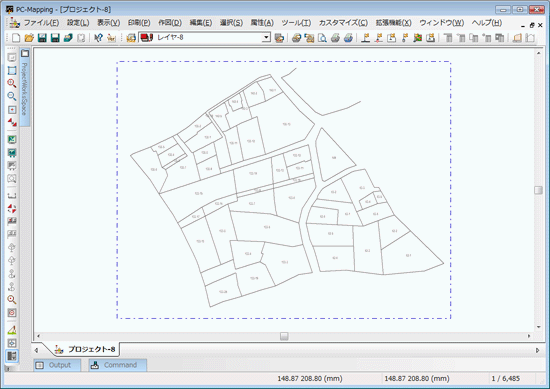Image resolution: width=550 pixels, height=389 pixels.
Task: Click the orange book icon near right end of toolbar
Action: tap(517, 38)
